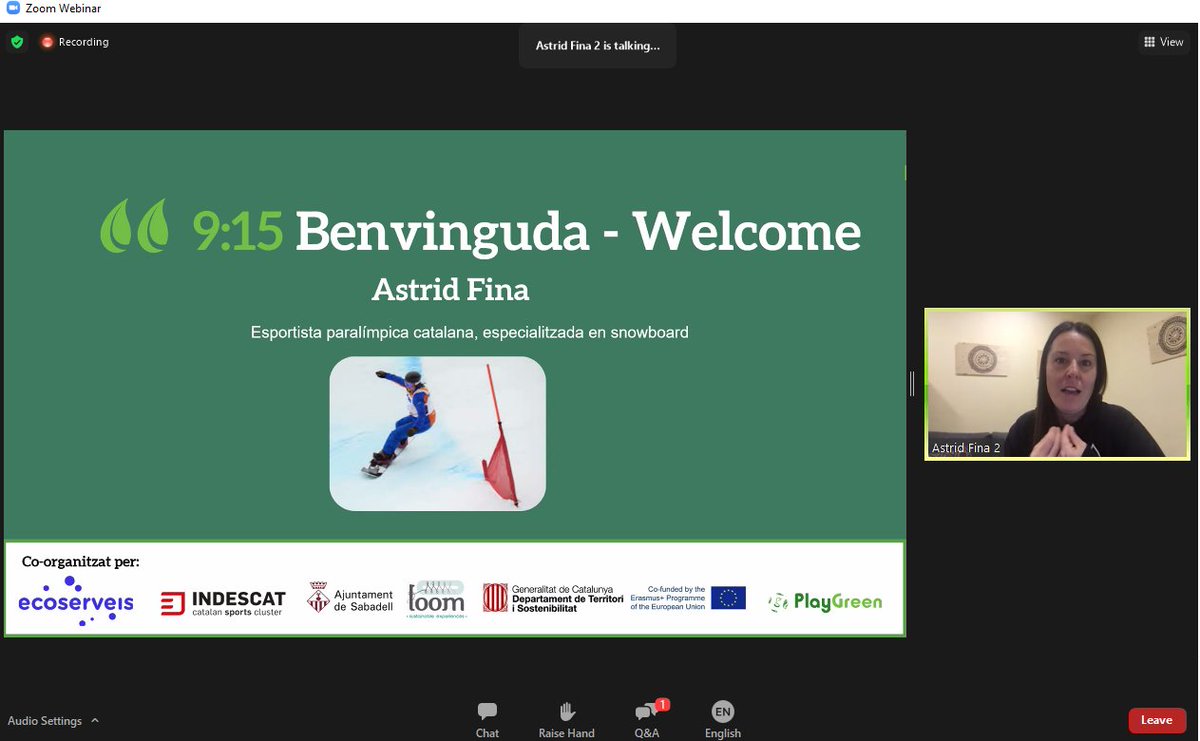Expand the Audio Settings caret menu
This screenshot has width=1200, height=741.
[x=95, y=720]
